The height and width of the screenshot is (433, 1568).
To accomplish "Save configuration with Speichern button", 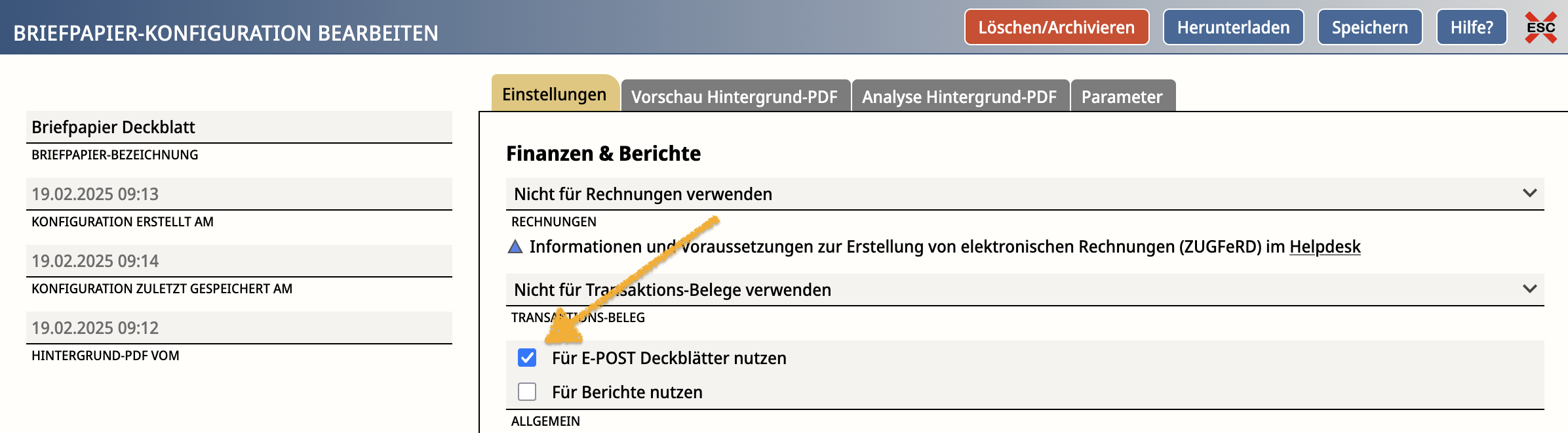I will 1369,28.
